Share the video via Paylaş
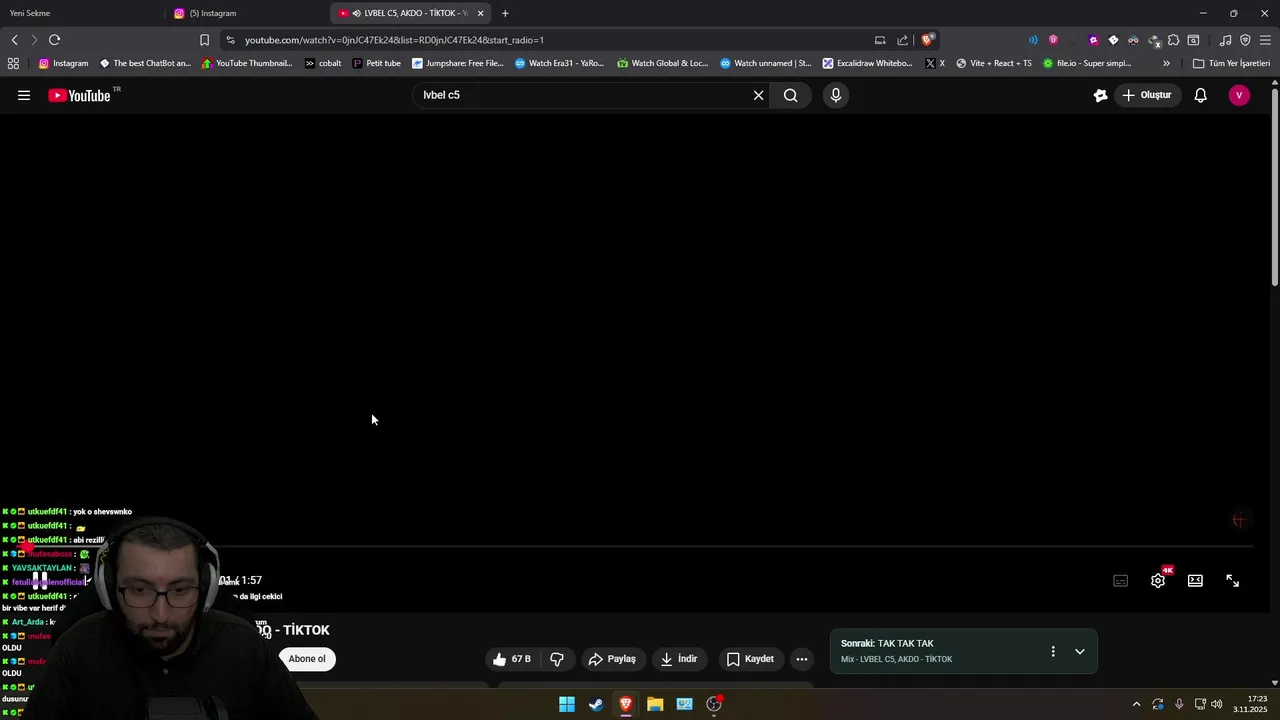Screen dimensions: 1280x720 click(612, 659)
